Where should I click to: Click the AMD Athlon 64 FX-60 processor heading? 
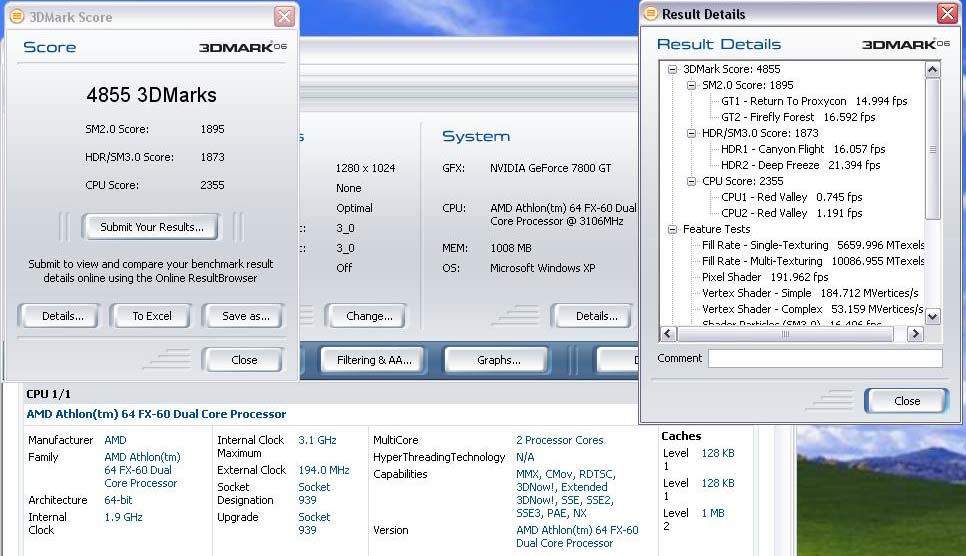(156, 414)
